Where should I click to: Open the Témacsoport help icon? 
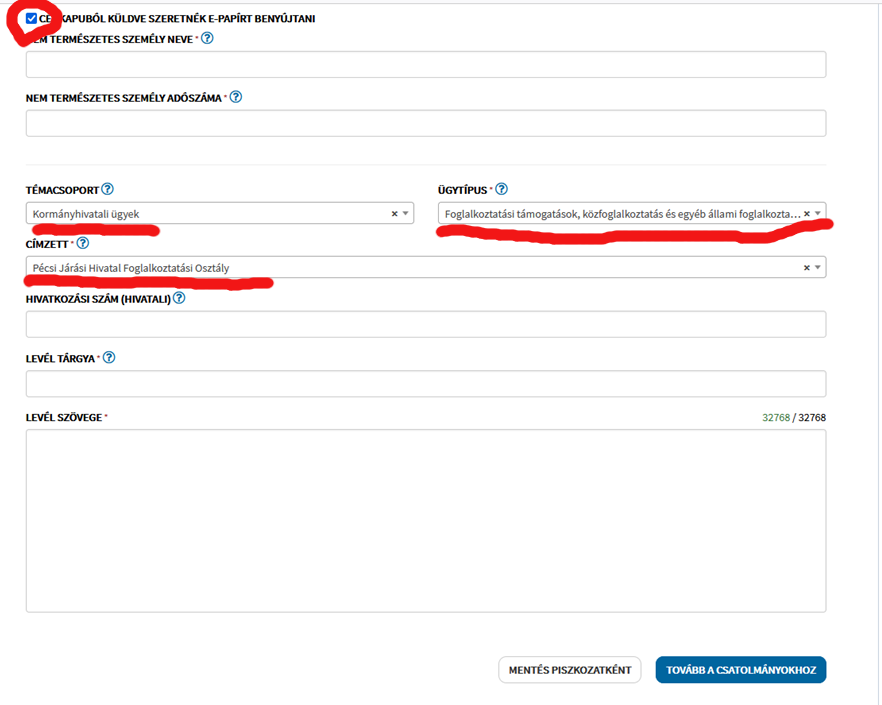point(107,189)
